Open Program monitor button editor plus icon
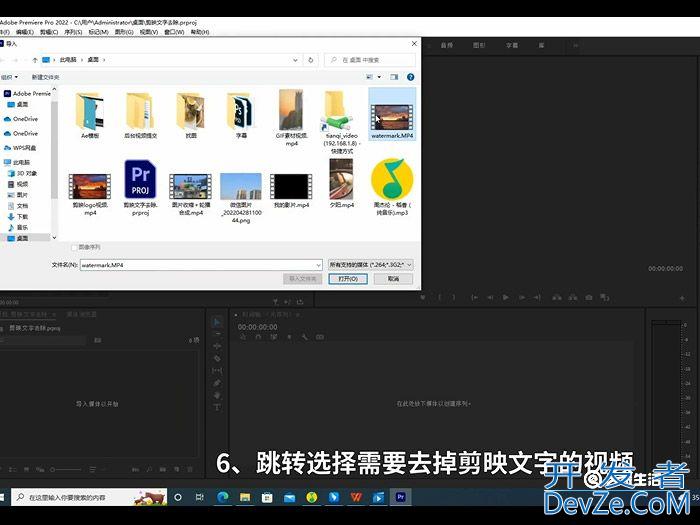The height and width of the screenshot is (525, 700). tap(682, 298)
